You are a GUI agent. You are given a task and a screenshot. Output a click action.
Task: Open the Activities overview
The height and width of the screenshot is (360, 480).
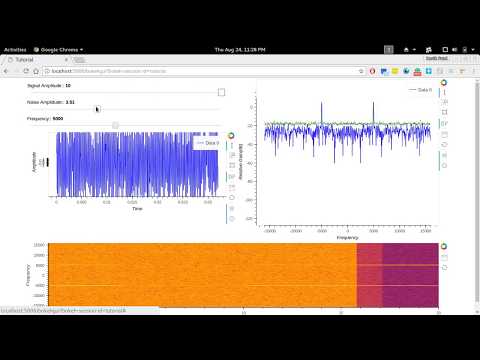click(x=15, y=50)
